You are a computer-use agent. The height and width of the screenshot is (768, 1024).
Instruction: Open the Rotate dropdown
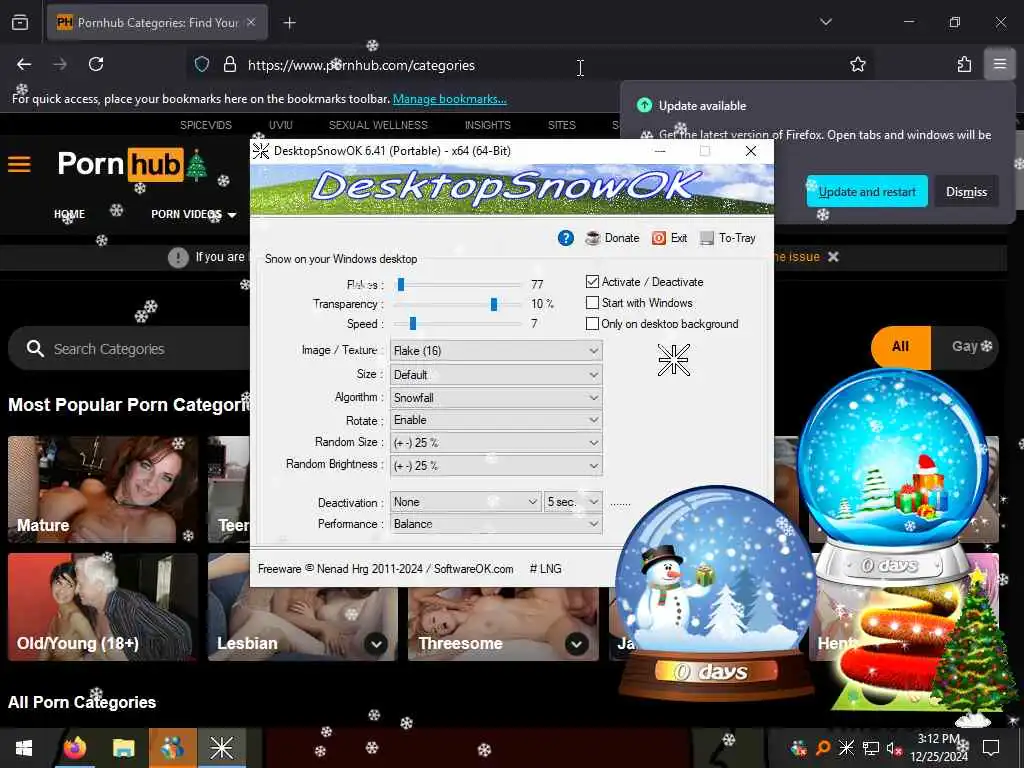tap(496, 420)
